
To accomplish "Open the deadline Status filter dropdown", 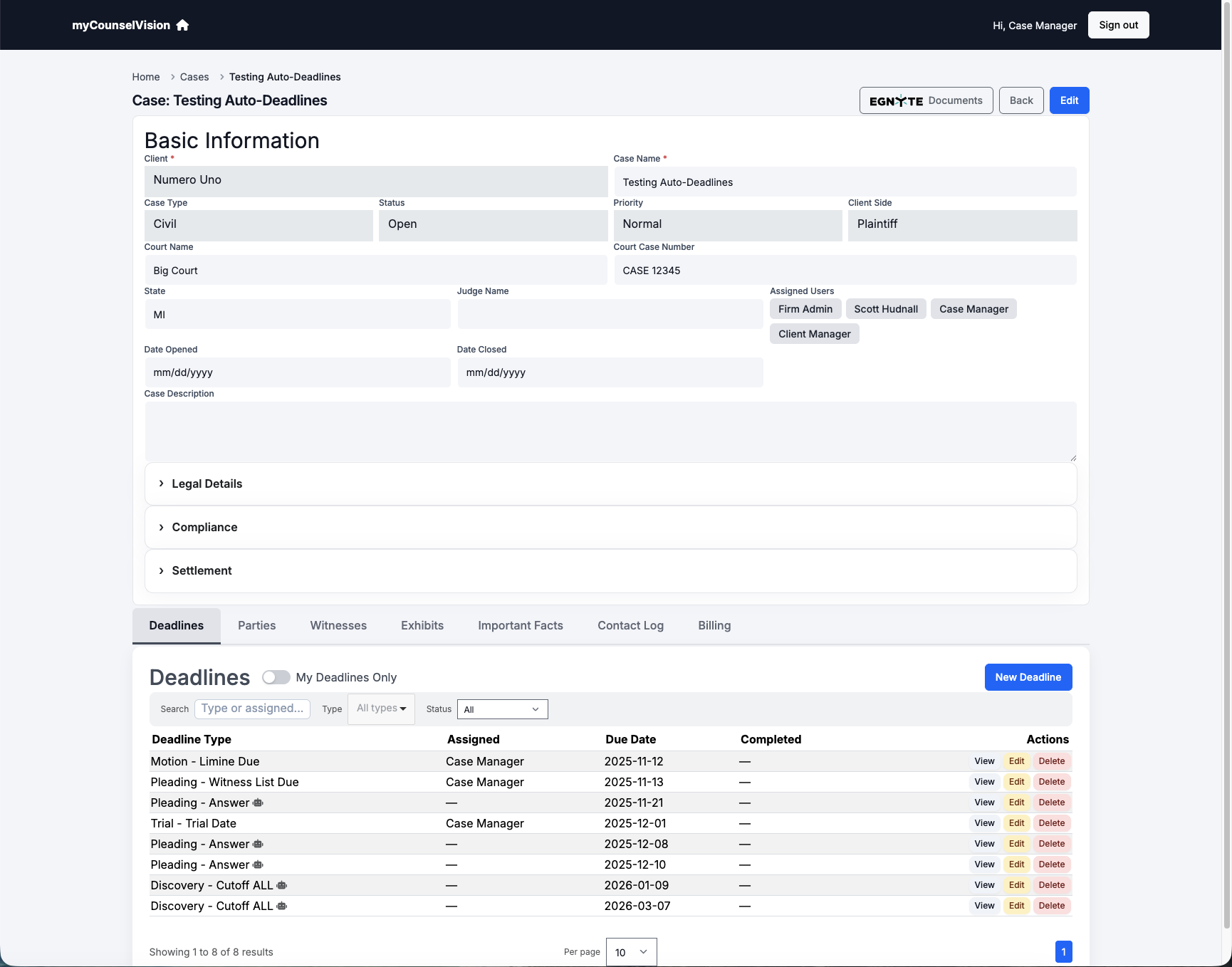I will [502, 709].
